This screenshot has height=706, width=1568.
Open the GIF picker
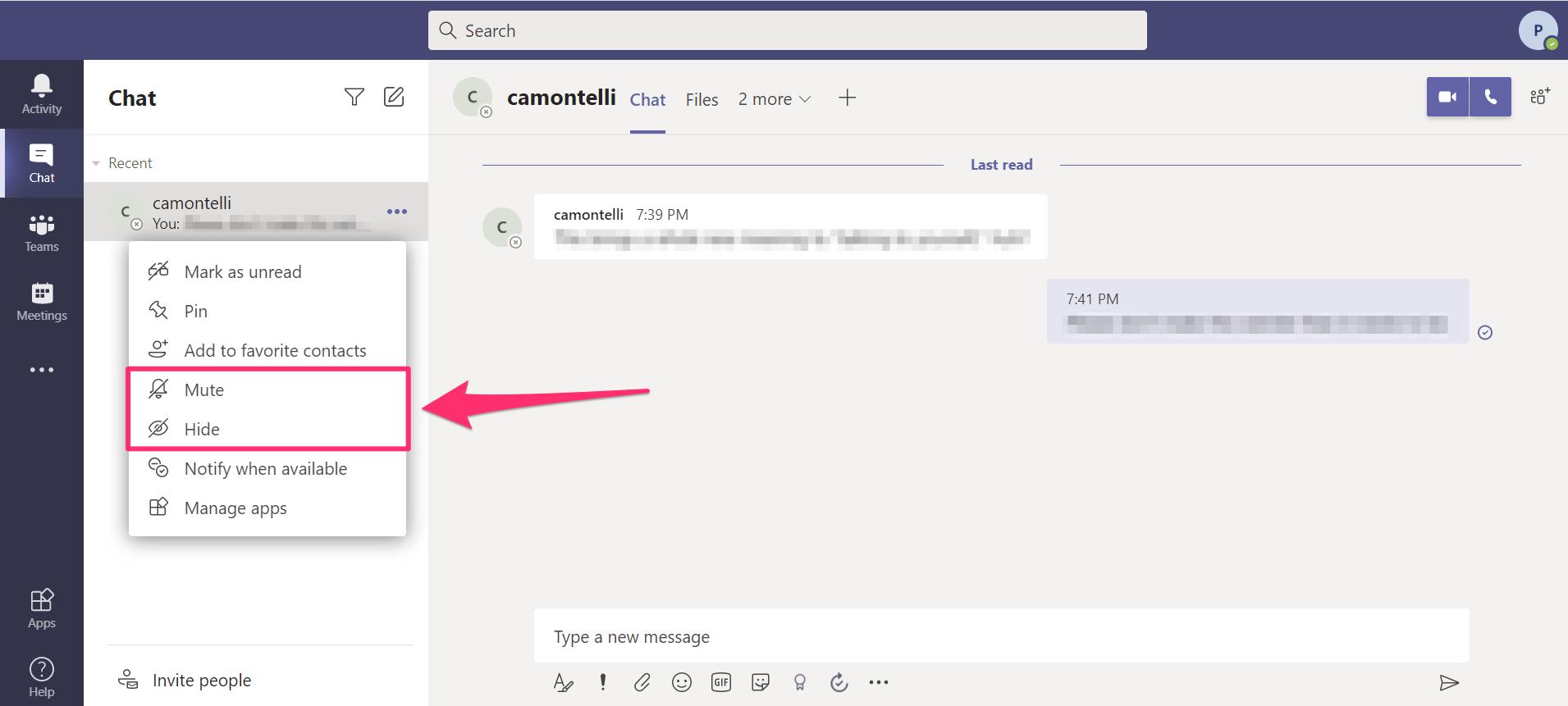(721, 682)
